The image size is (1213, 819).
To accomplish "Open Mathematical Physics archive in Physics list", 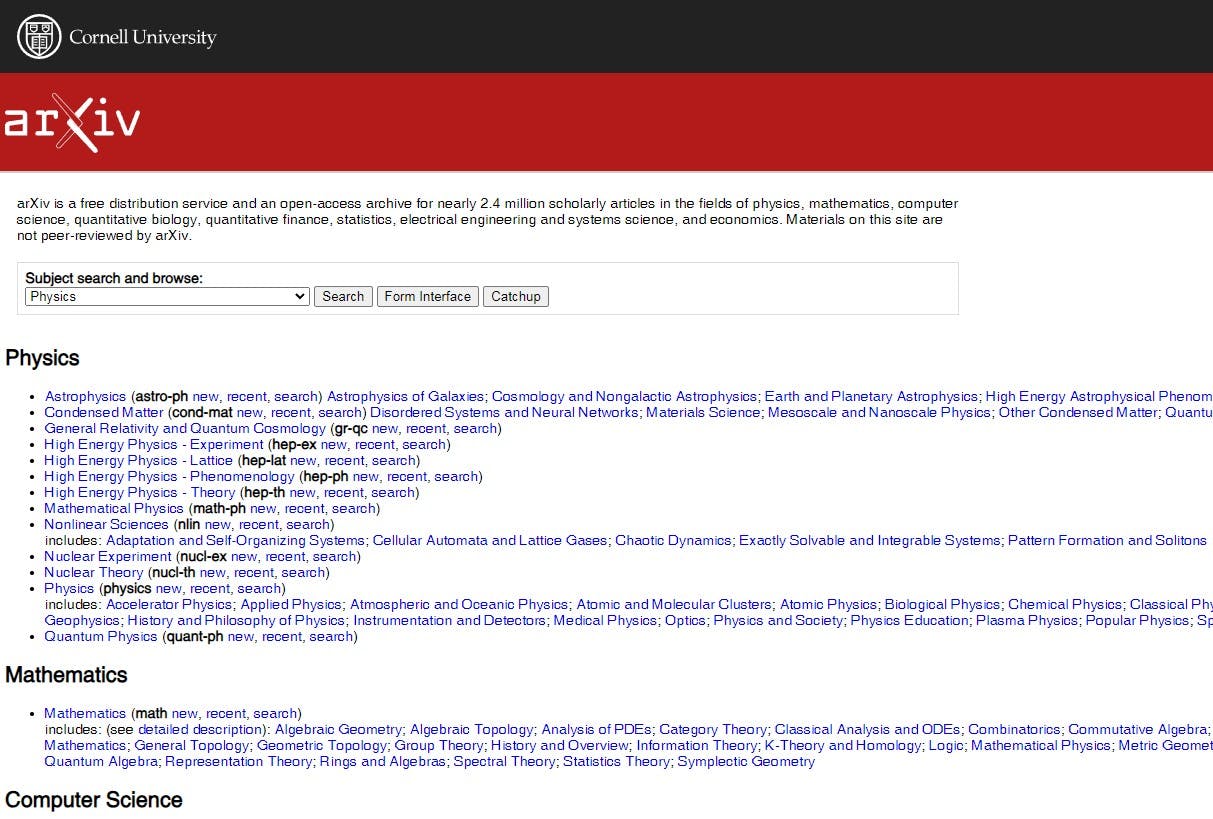I will coord(114,509).
